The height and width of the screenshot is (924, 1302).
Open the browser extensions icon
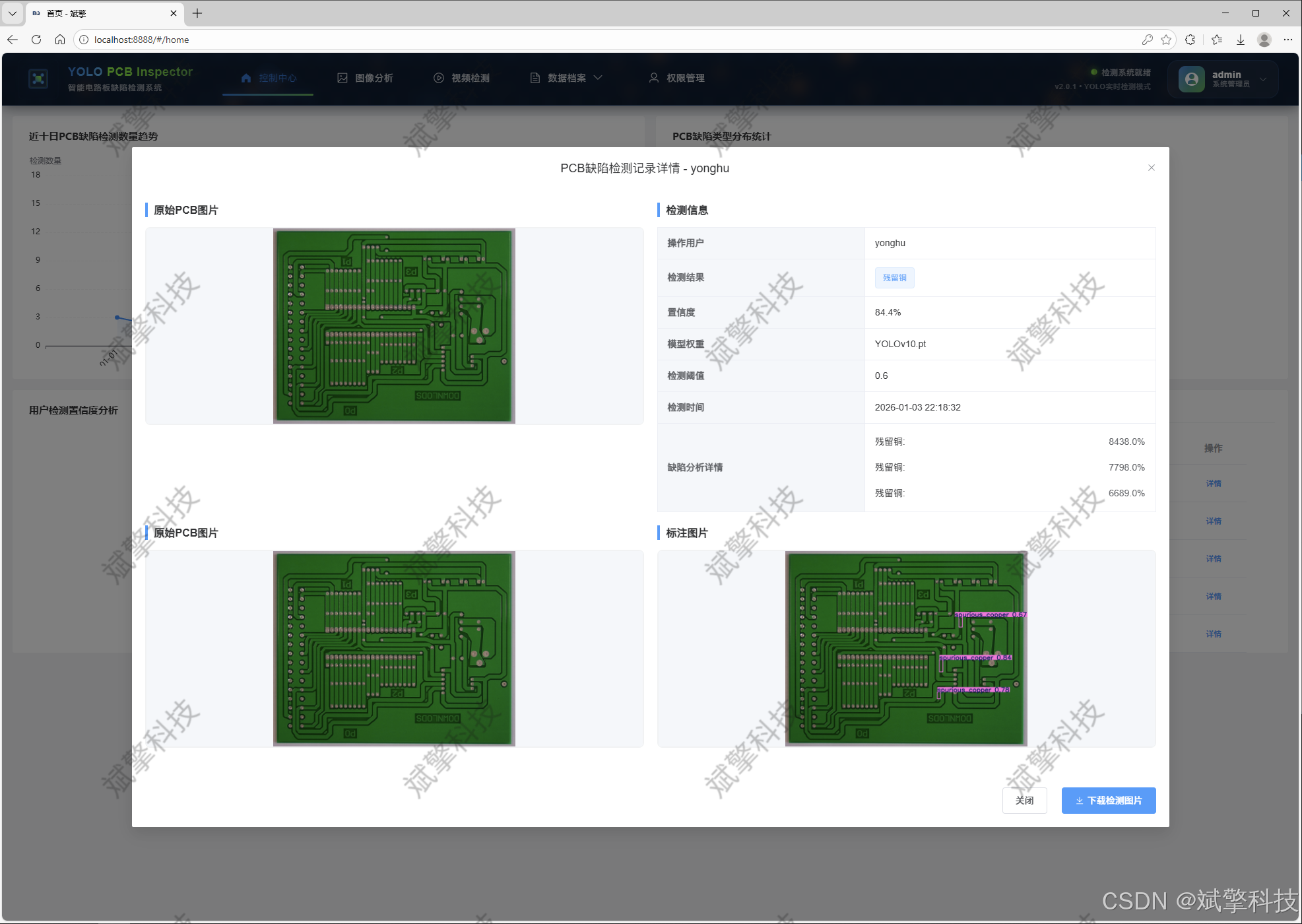(1190, 40)
